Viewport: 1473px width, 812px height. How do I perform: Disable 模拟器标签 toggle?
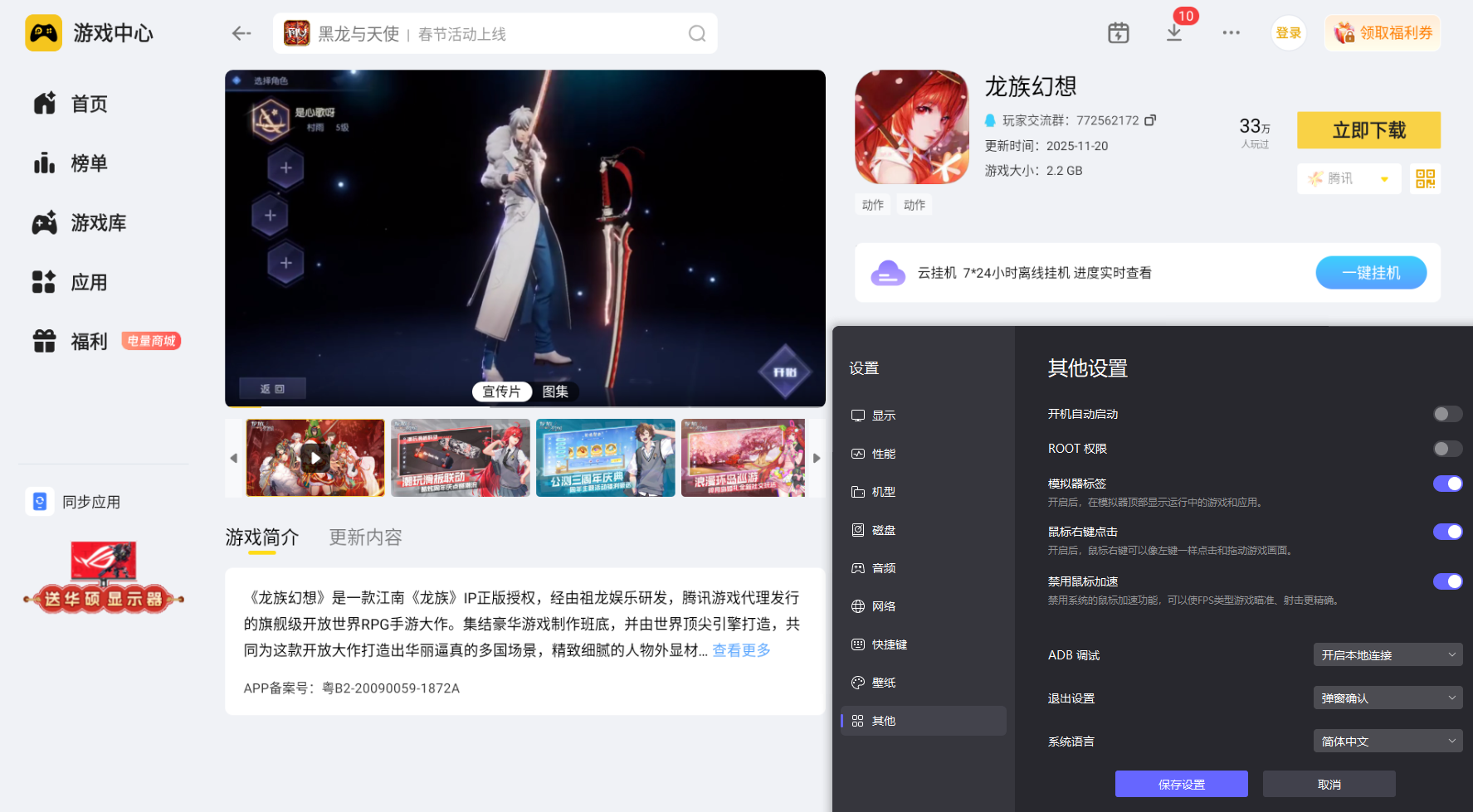point(1447,484)
